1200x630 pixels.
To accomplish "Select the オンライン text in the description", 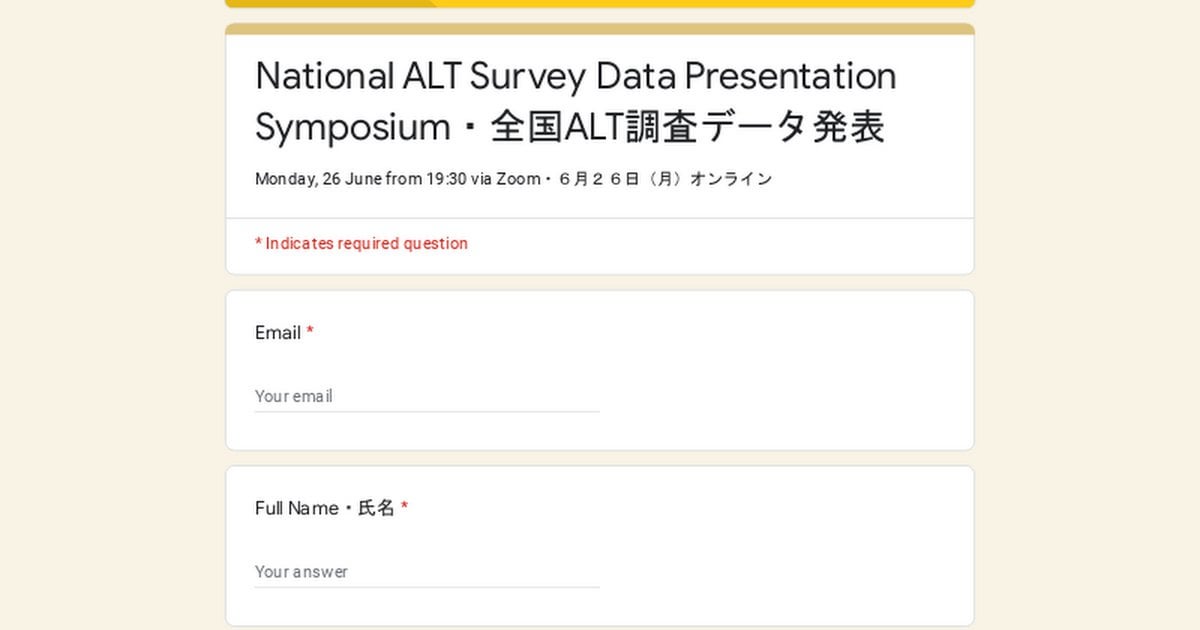I will (732, 179).
